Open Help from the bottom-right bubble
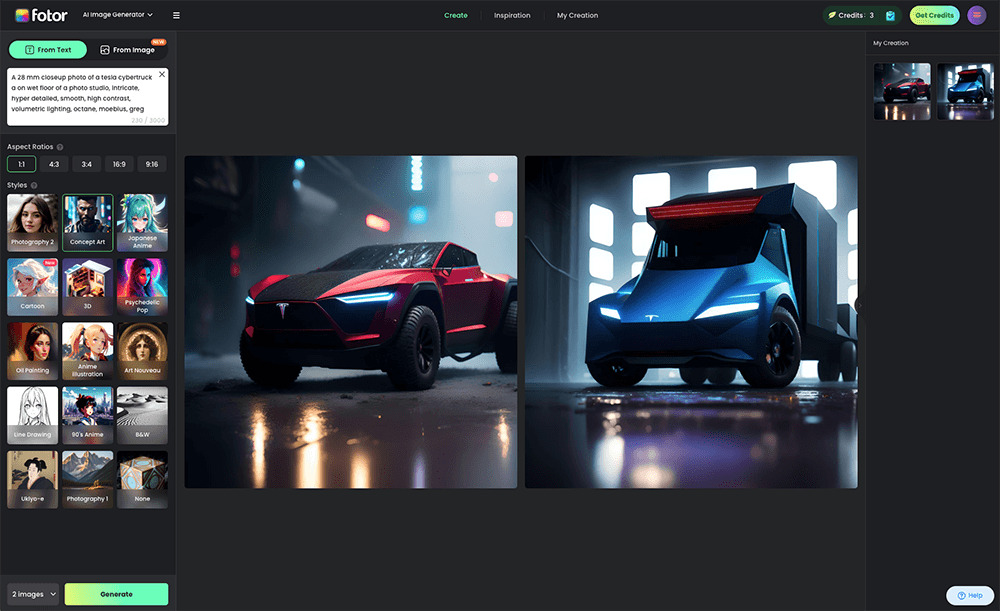This screenshot has height=611, width=1000. coord(969,595)
